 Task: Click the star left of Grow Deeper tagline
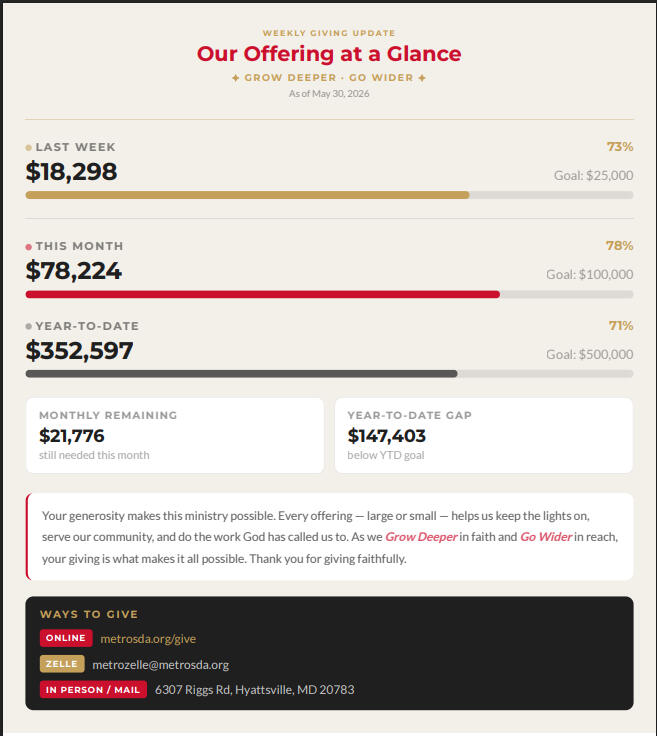coord(236,78)
